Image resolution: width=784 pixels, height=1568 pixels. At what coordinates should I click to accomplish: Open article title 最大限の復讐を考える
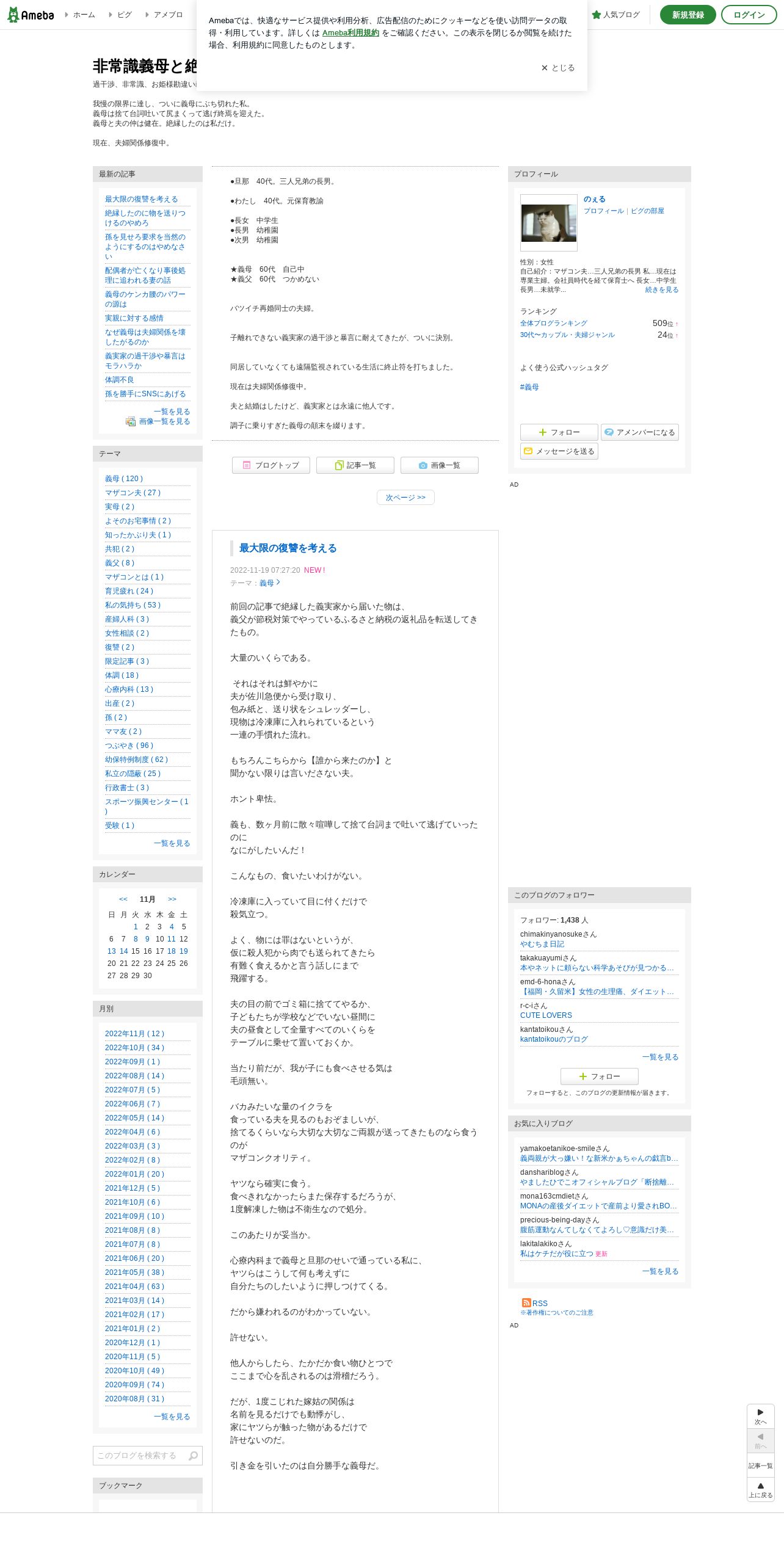[288, 548]
